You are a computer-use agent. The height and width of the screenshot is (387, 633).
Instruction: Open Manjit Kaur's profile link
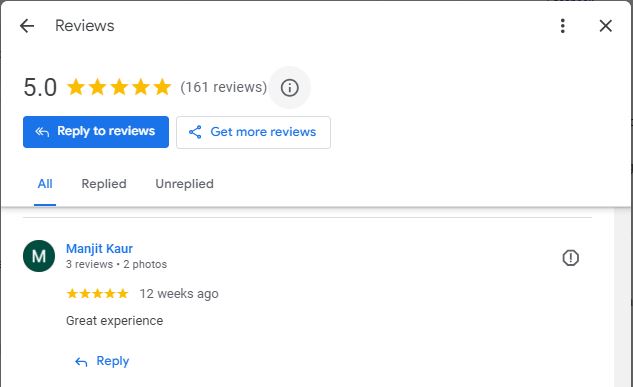pyautogui.click(x=99, y=249)
